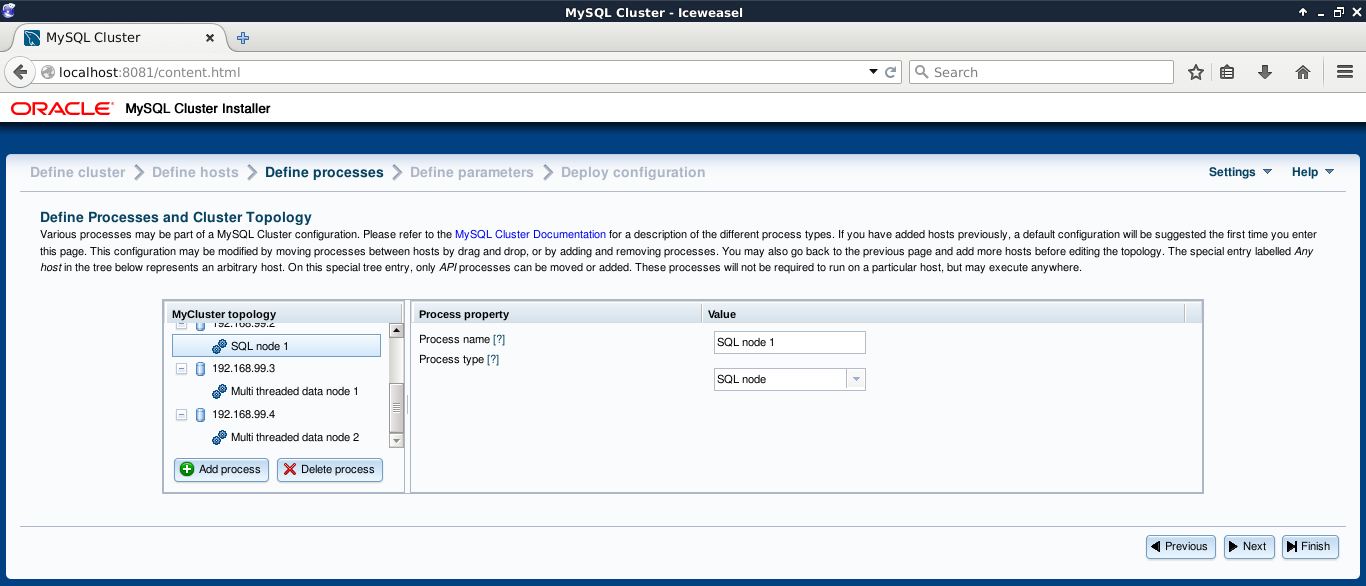Open the downloads arrow icon
The image size is (1366, 586).
pyautogui.click(x=1264, y=72)
